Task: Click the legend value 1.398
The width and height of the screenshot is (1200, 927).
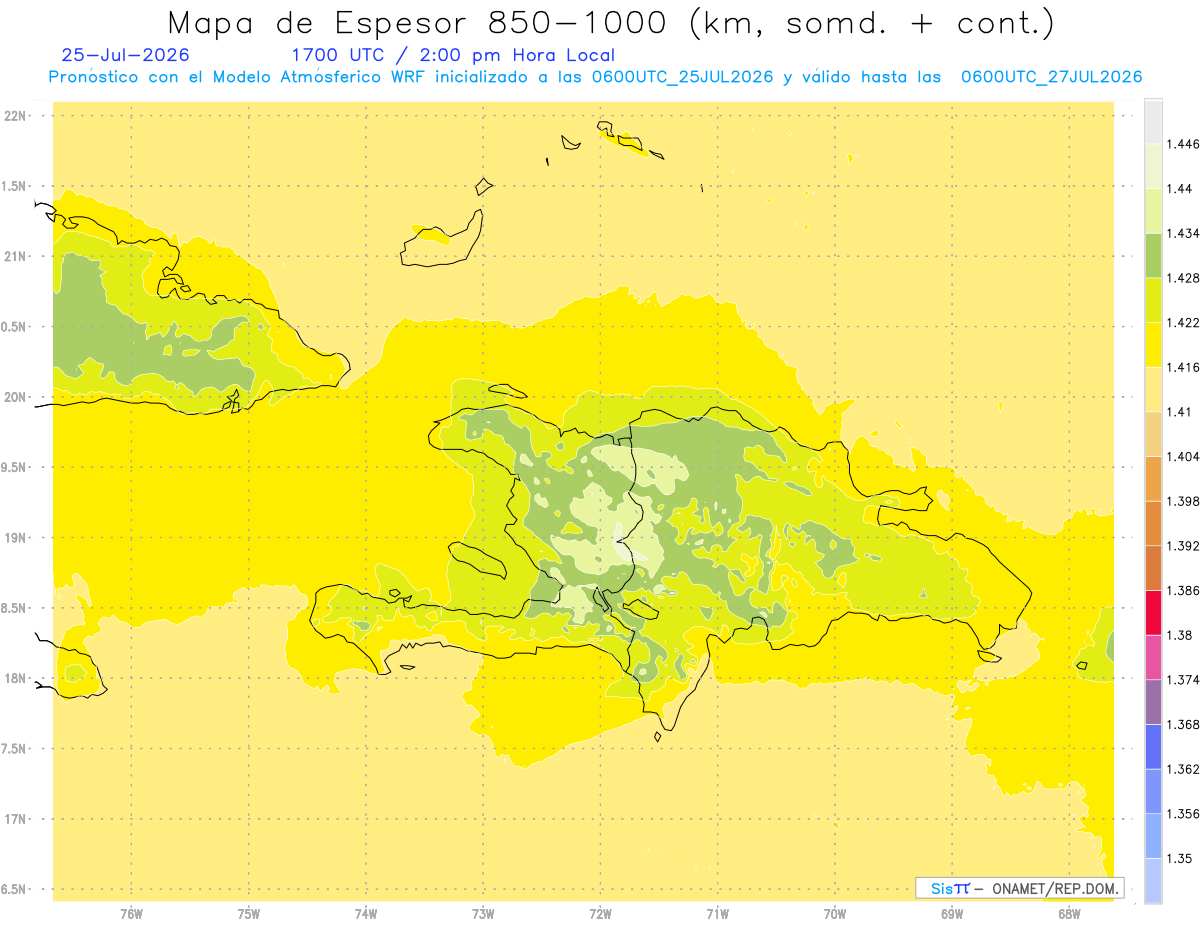Action: coord(1185,501)
